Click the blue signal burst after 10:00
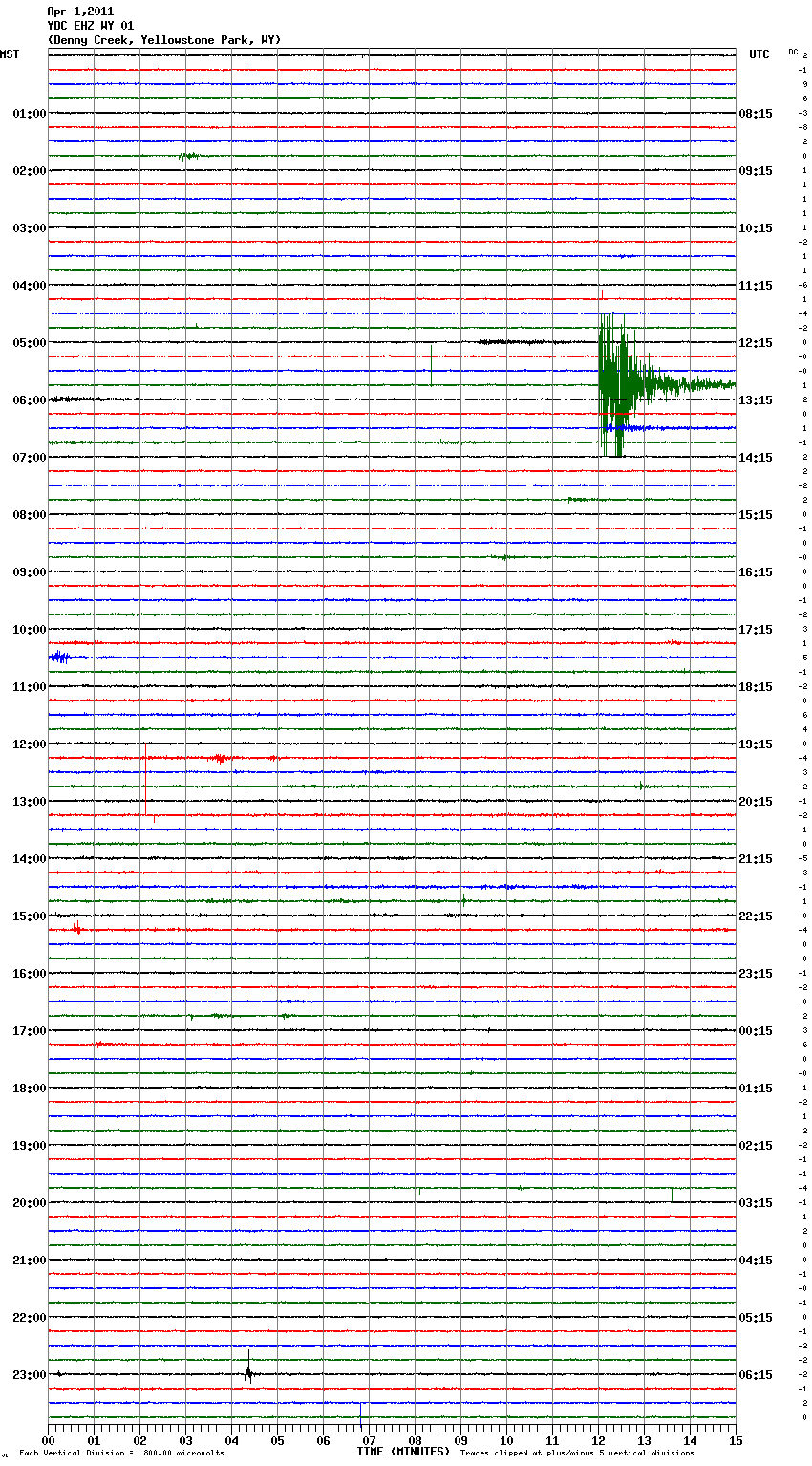The width and height of the screenshot is (812, 1466). pos(59,657)
